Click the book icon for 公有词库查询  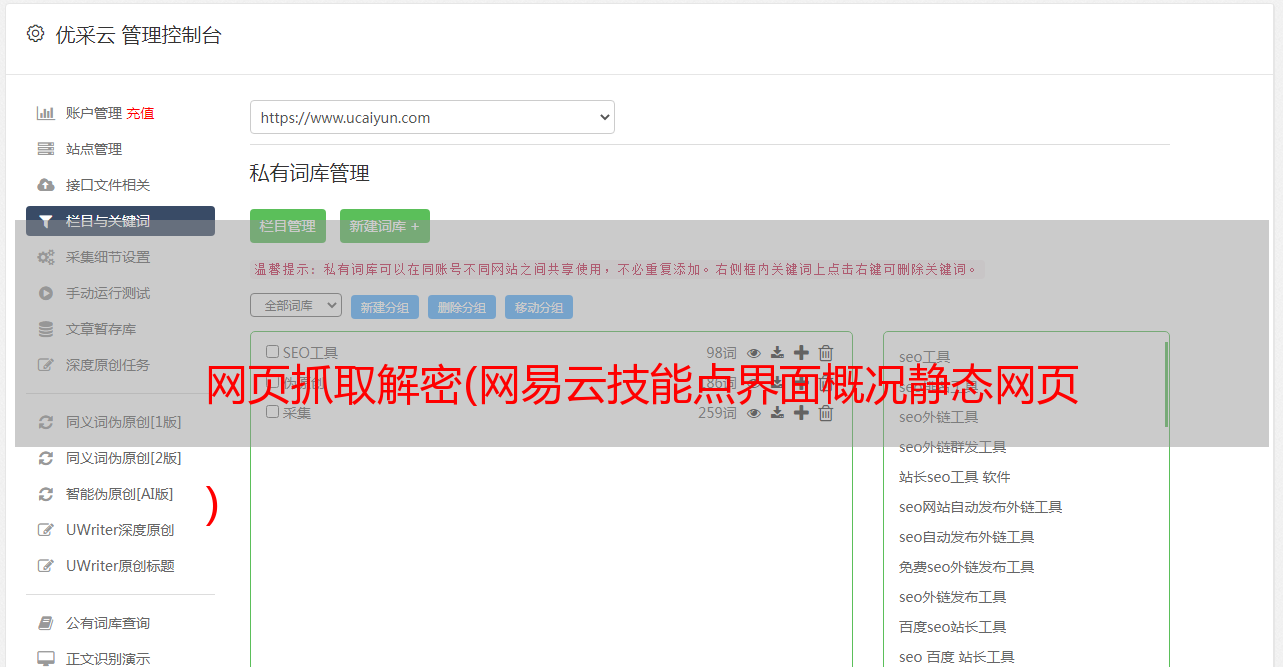[45, 623]
